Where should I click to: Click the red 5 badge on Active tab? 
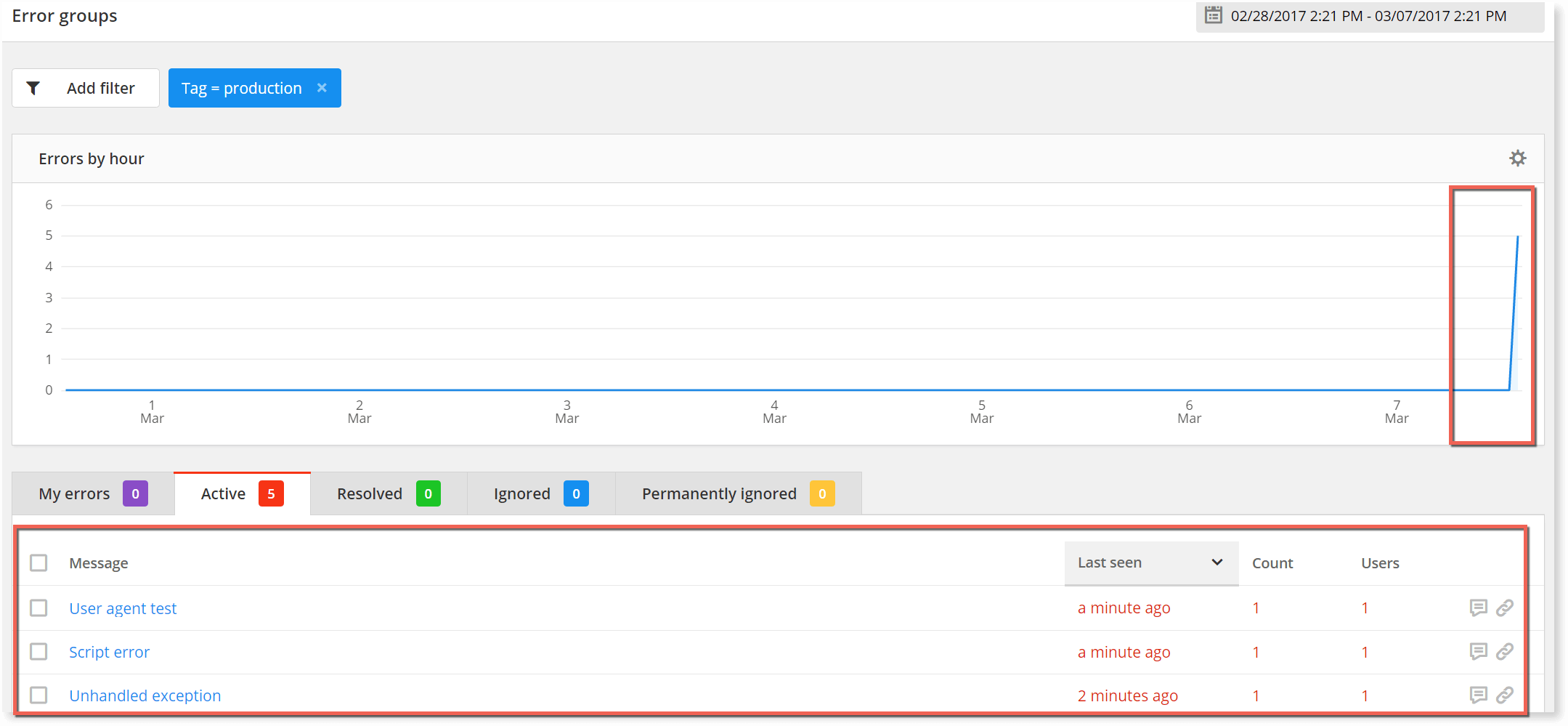(x=271, y=493)
